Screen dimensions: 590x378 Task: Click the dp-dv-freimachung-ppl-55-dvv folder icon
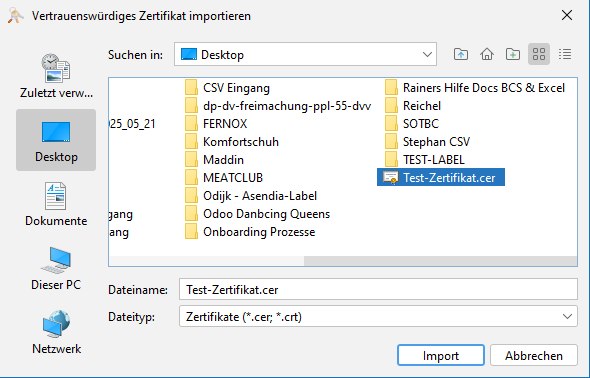click(x=191, y=106)
